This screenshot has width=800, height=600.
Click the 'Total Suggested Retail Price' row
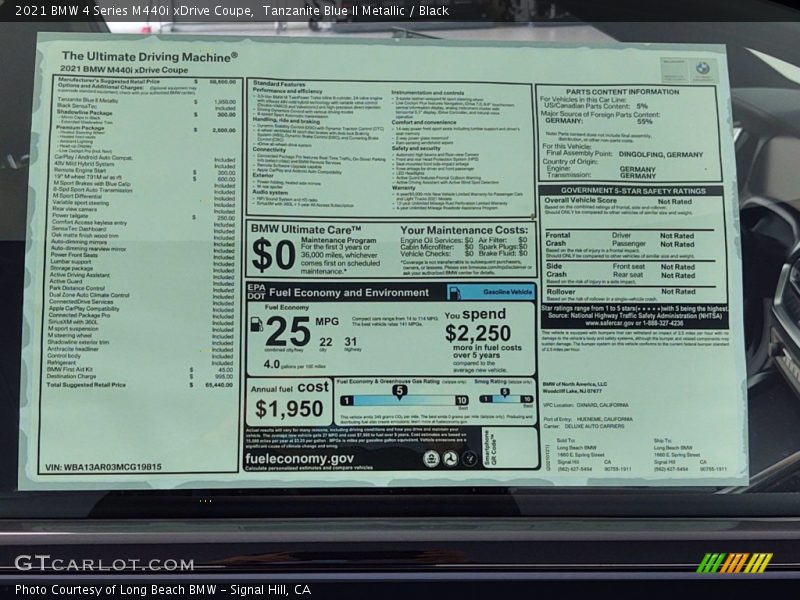tap(139, 385)
